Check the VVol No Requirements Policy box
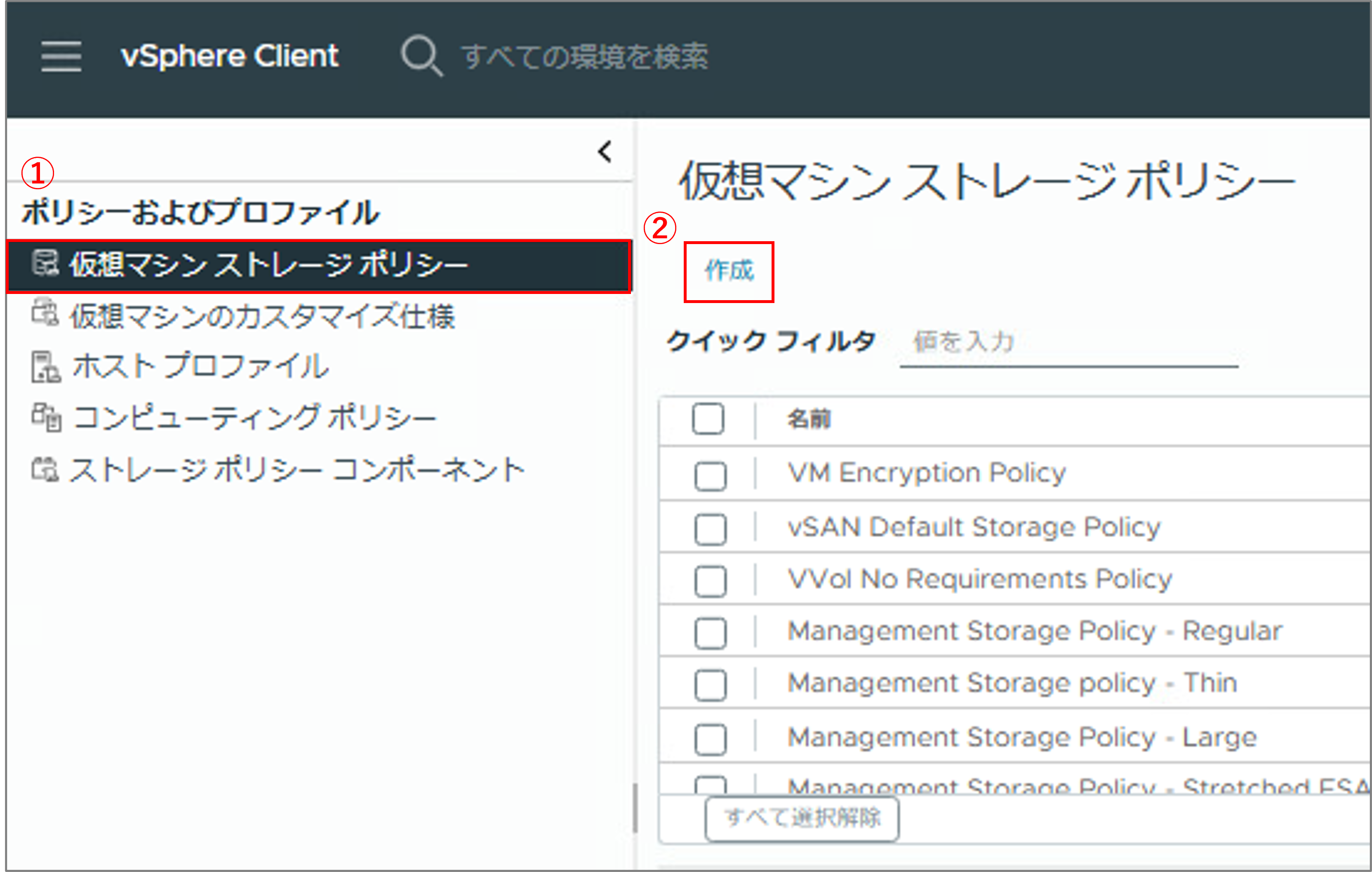Image resolution: width=1372 pixels, height=872 pixels. coord(710,581)
